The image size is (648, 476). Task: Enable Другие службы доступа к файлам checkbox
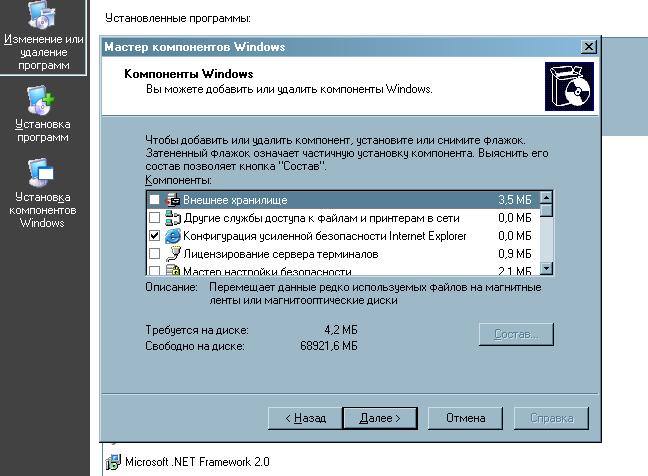click(155, 218)
